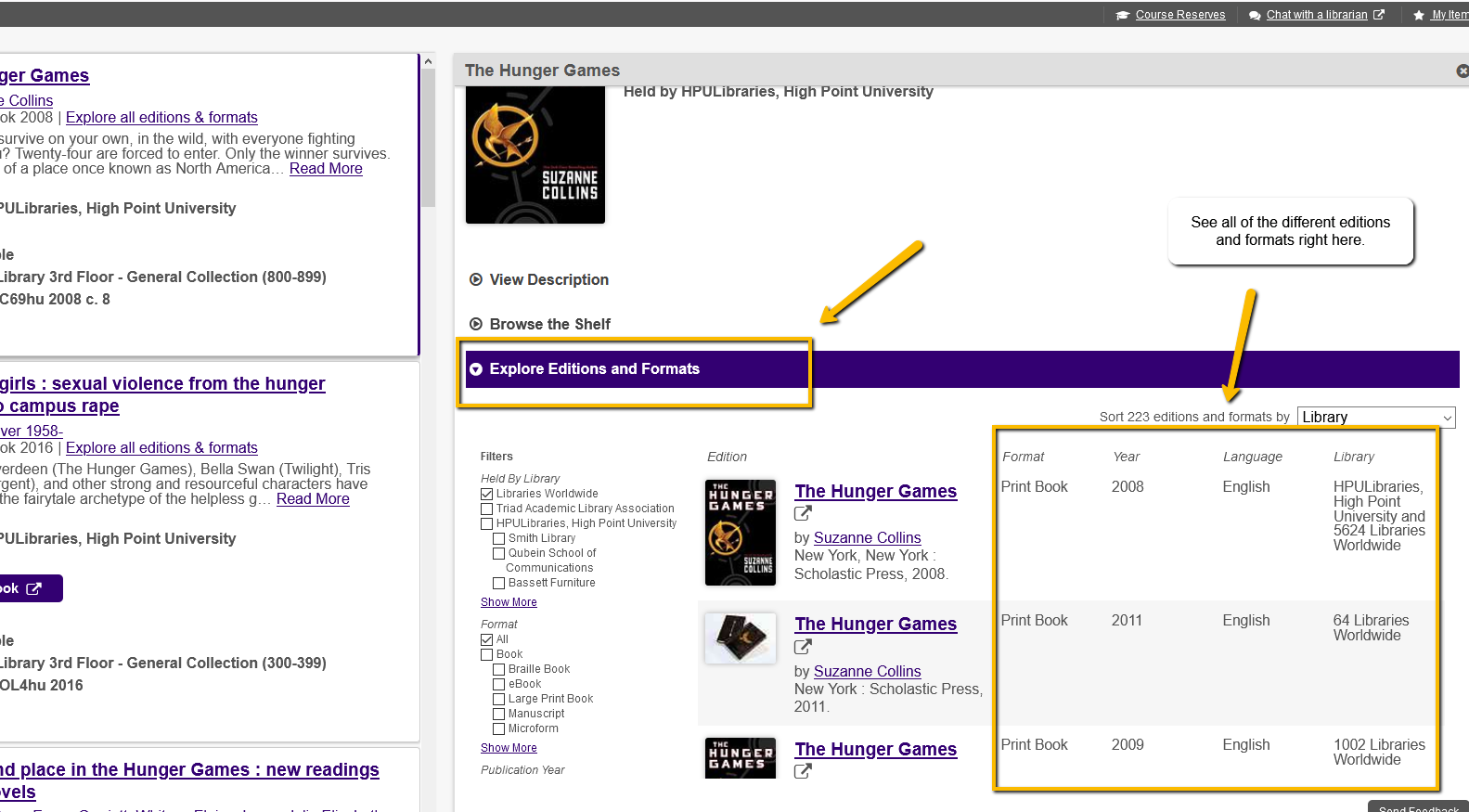
Task: Open external link icon under 2009 edition
Action: [803, 771]
